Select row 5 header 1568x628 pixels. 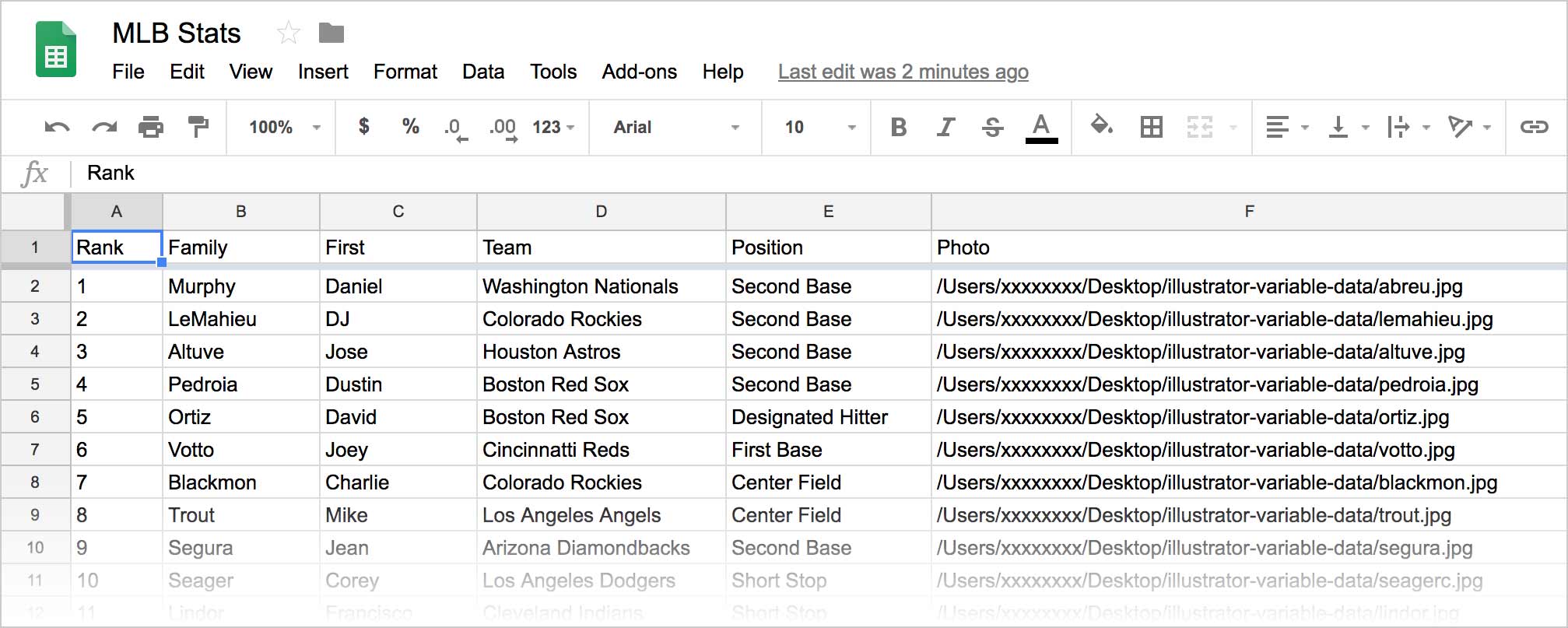tap(35, 384)
